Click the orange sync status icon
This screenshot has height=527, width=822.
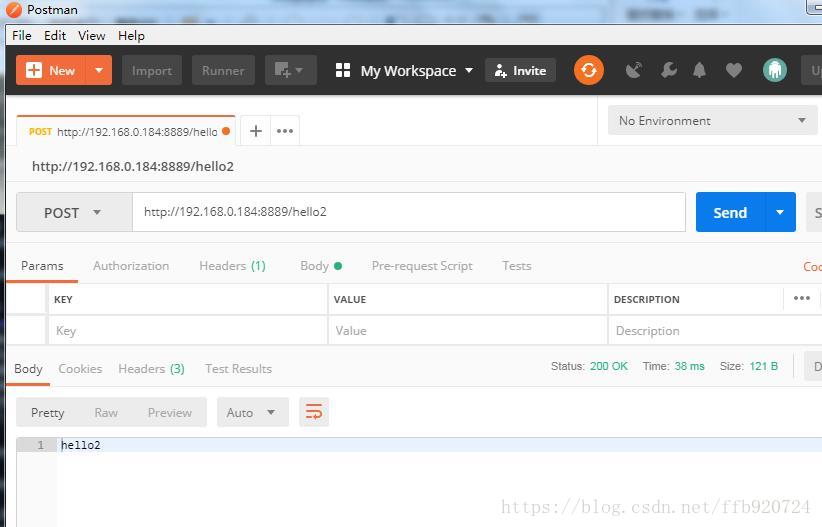tap(589, 70)
